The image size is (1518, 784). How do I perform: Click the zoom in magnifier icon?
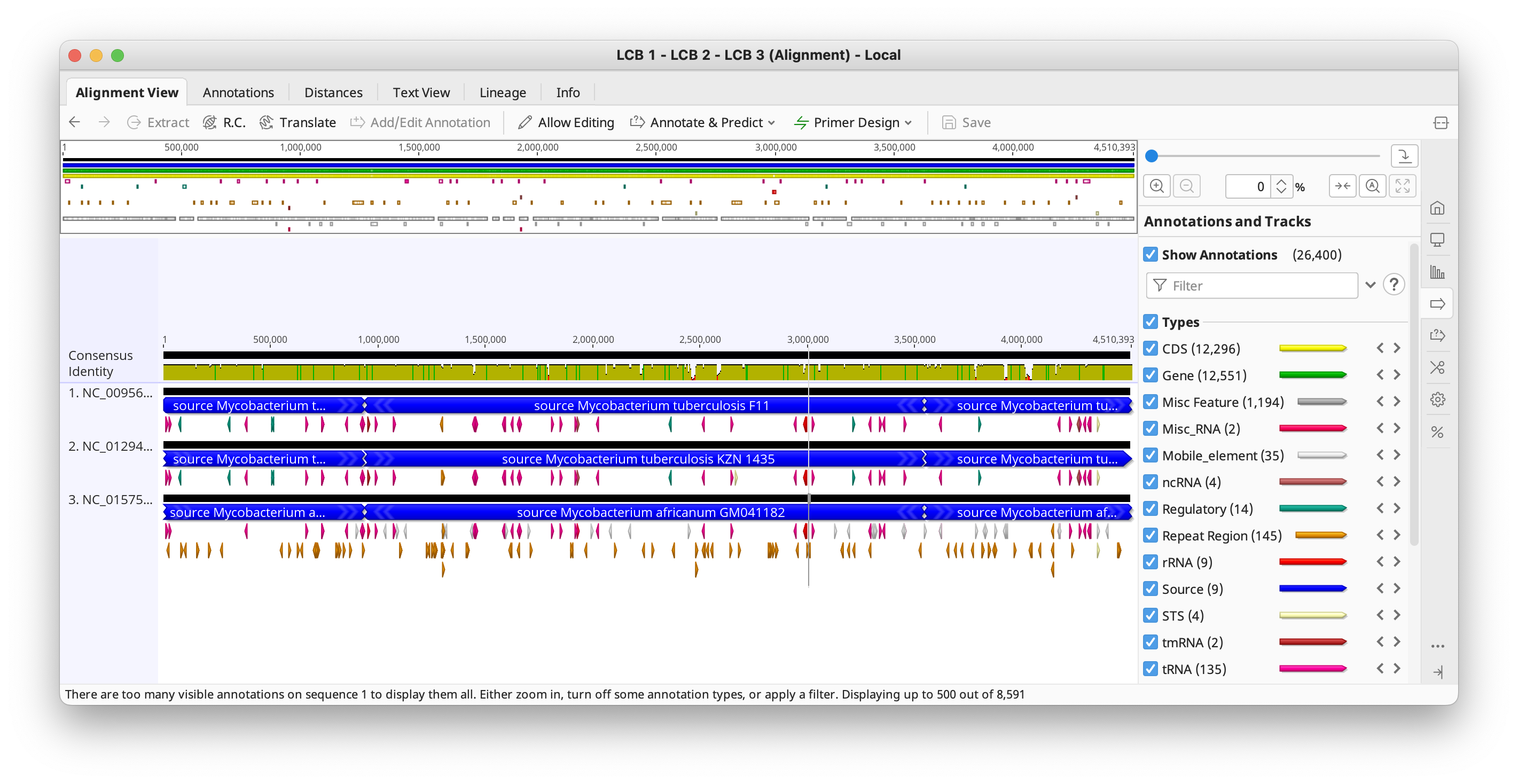[1156, 186]
